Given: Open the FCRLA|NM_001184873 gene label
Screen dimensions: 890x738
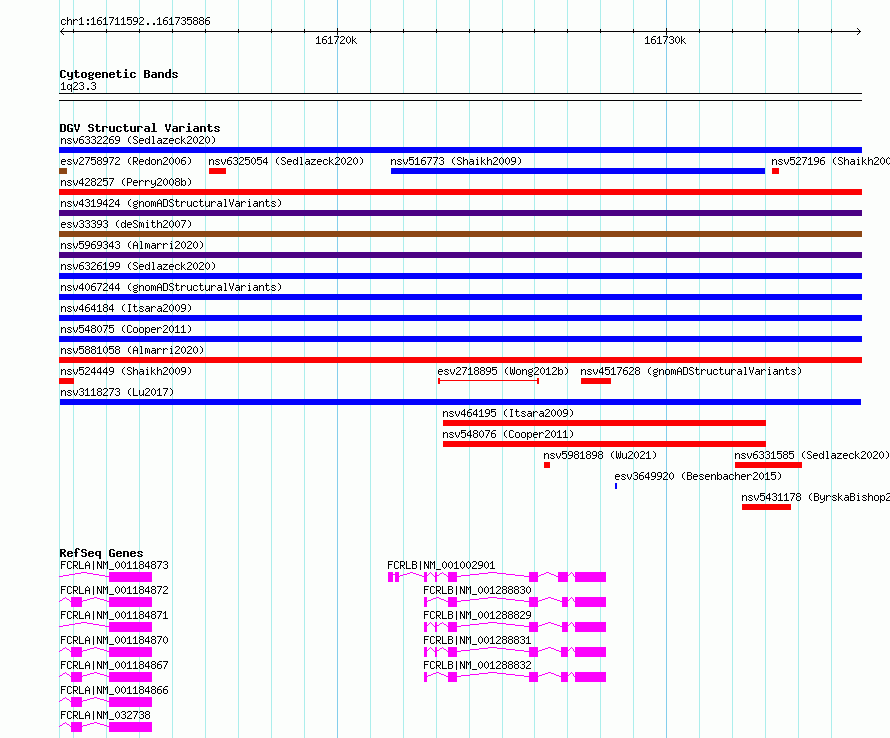Looking at the screenshot, I should pyautogui.click(x=114, y=565).
